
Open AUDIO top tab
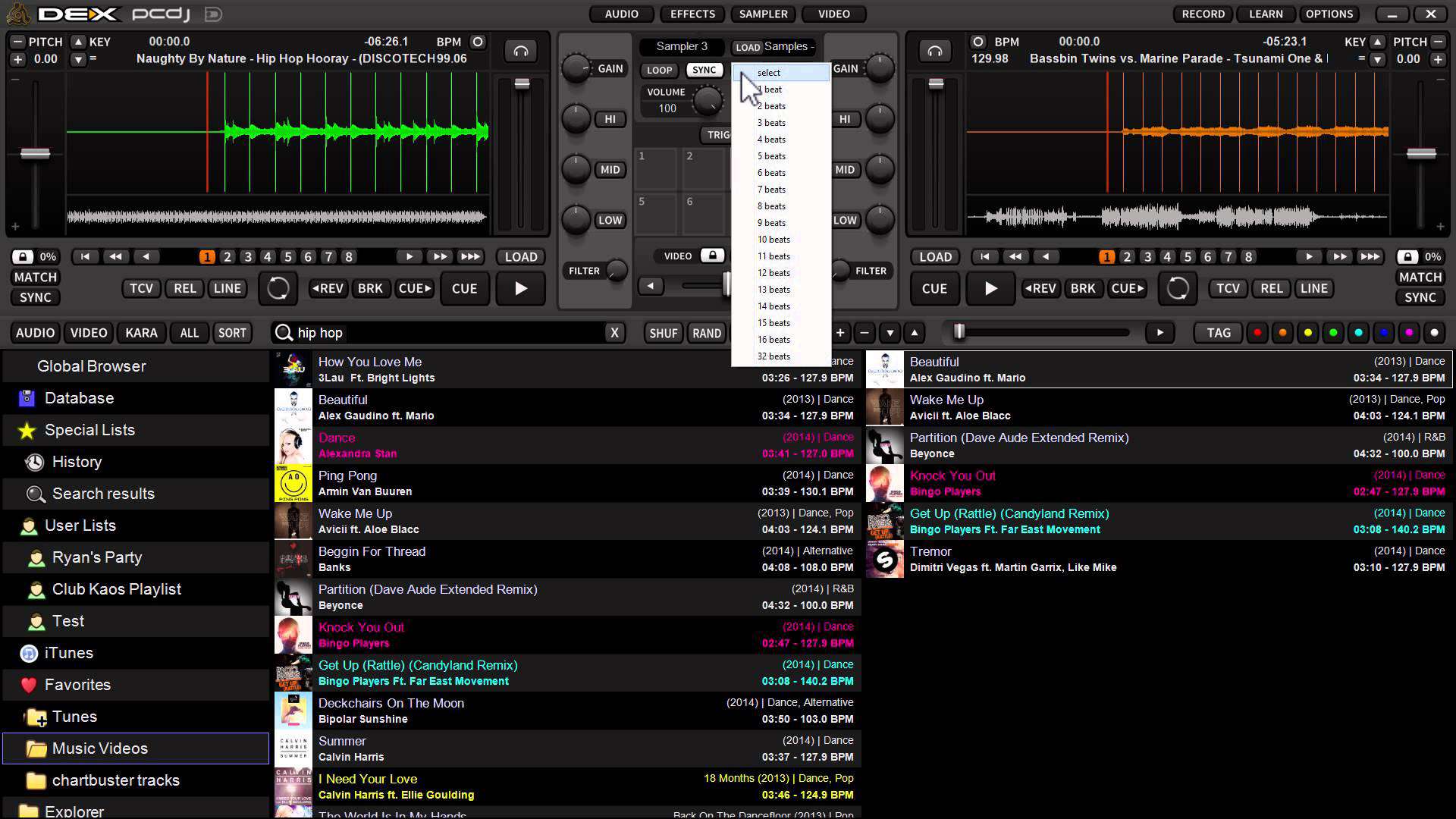[x=621, y=14]
